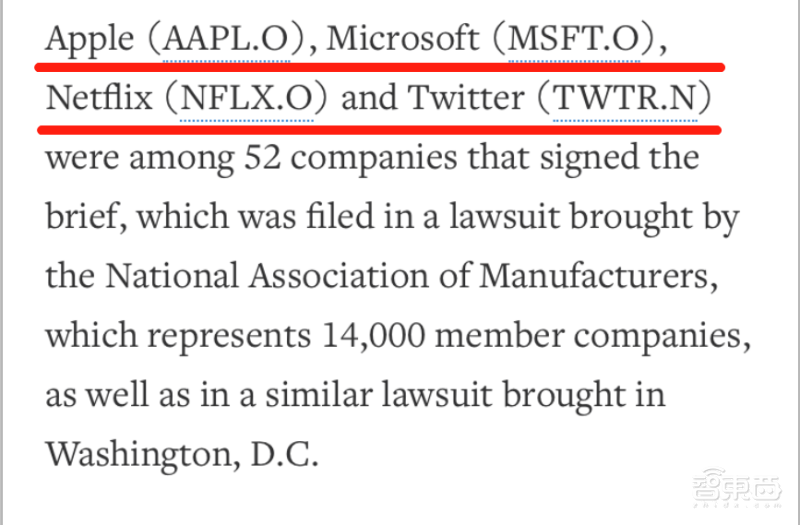The image size is (800, 525).
Task: Click the word Netflix
Action: 97,99
